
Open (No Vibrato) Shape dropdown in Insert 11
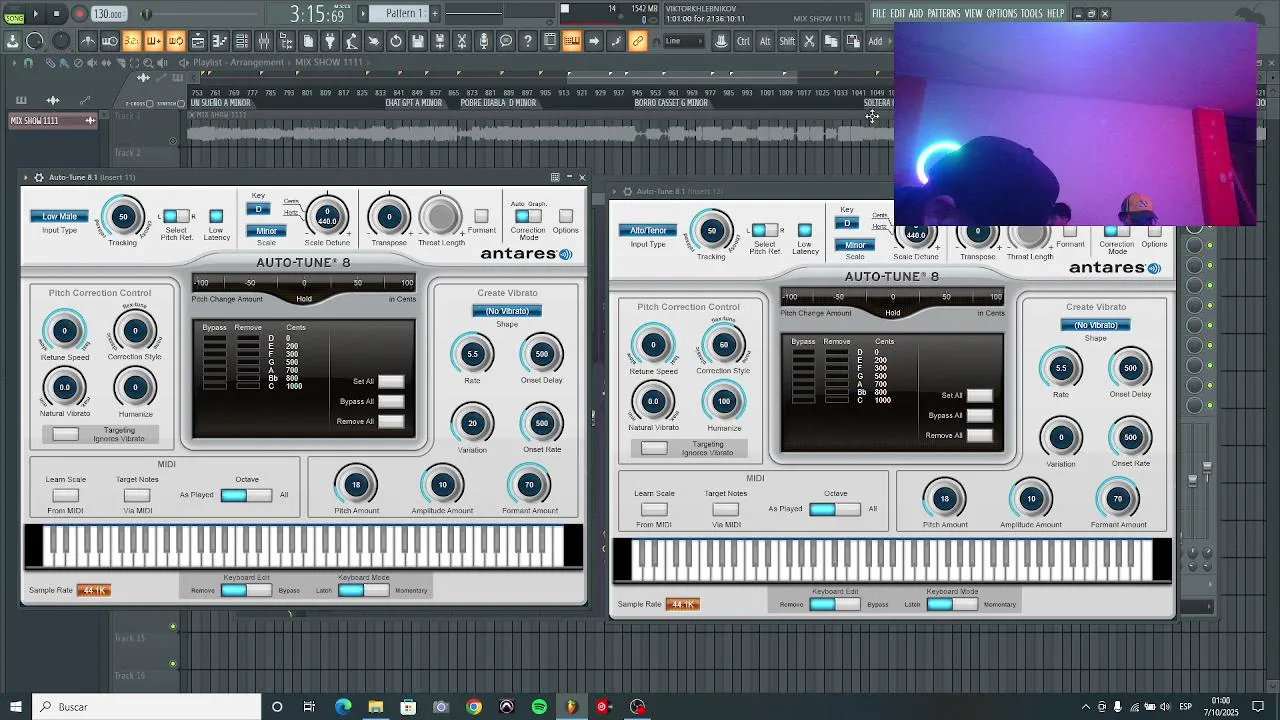(x=507, y=311)
